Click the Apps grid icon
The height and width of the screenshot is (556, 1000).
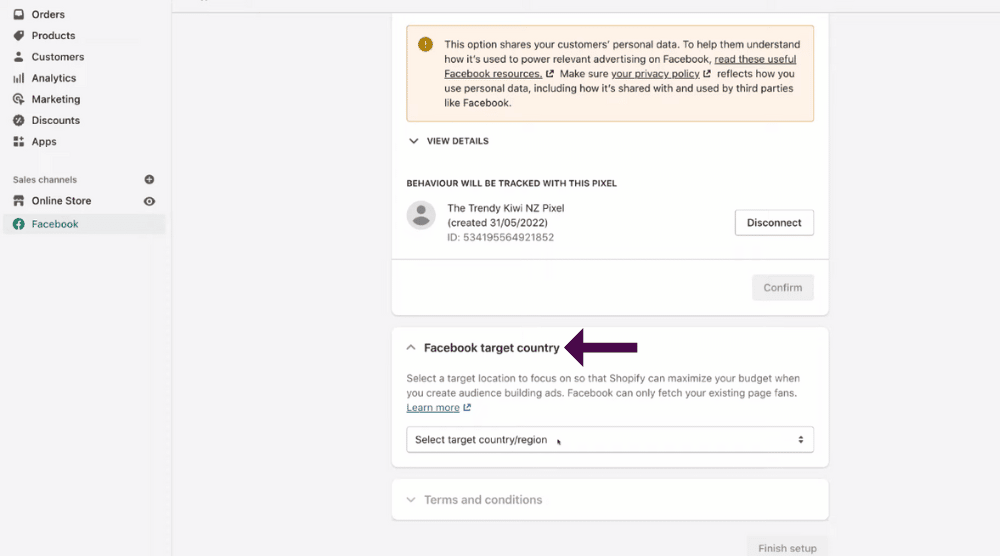click(18, 142)
